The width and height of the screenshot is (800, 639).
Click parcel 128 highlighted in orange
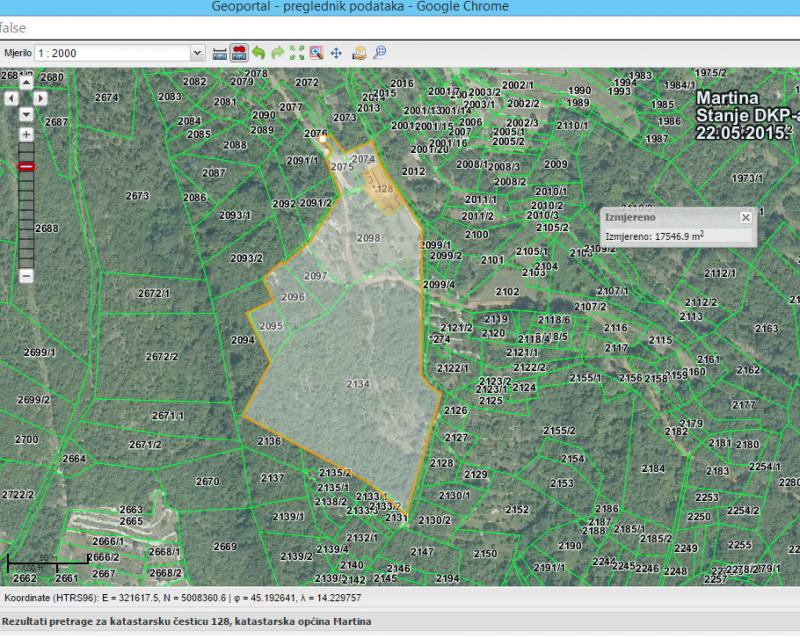tap(384, 189)
